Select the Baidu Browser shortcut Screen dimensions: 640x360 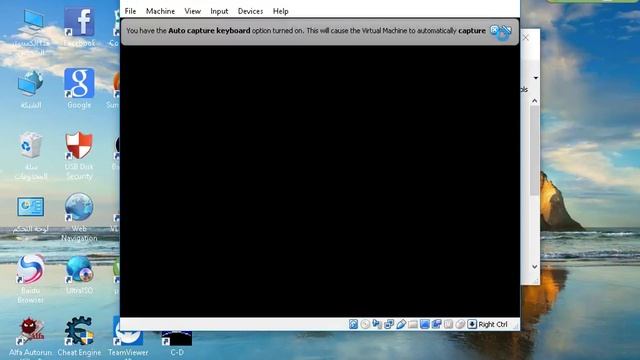tap(31, 279)
